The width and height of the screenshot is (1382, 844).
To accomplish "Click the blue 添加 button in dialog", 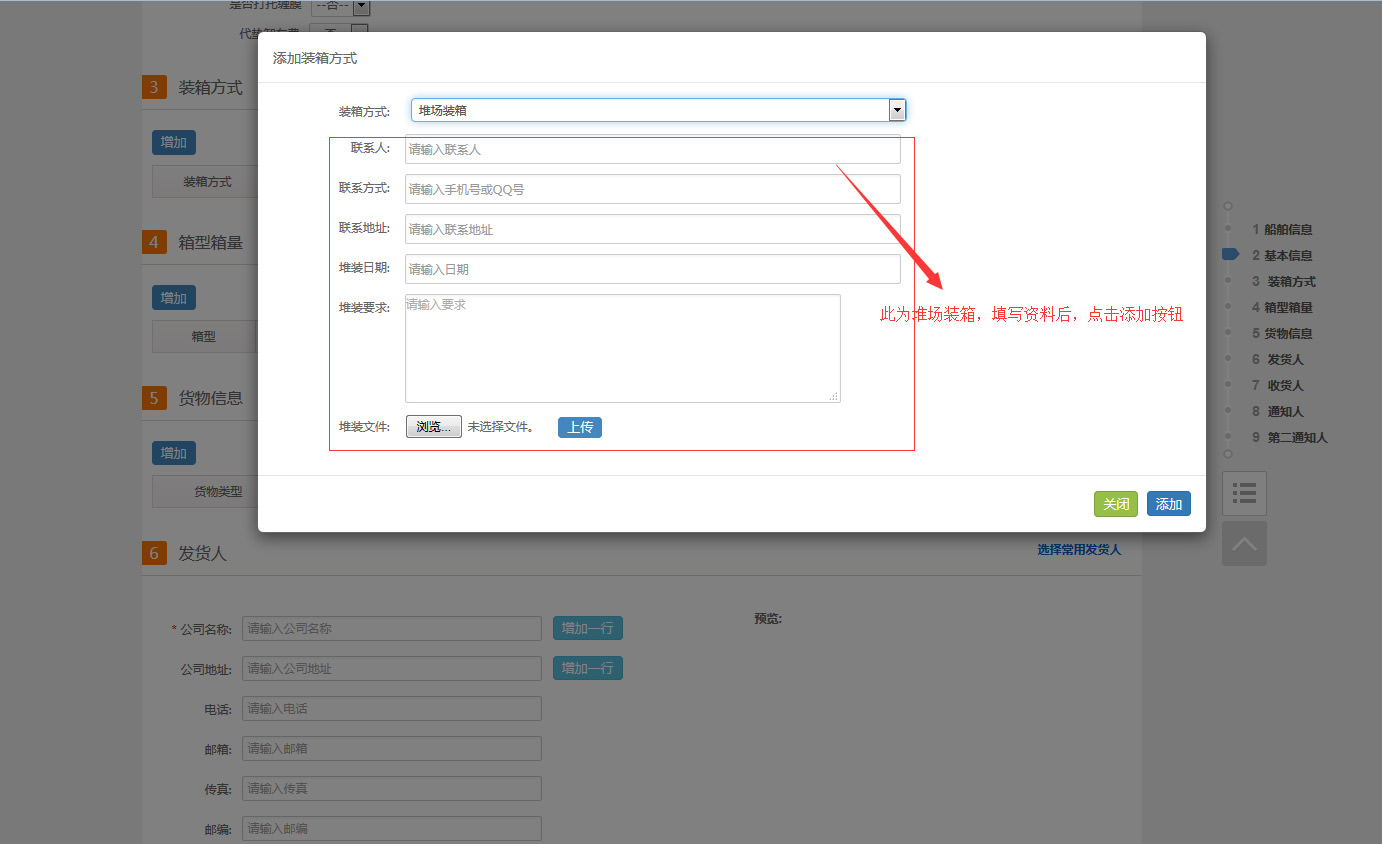I will [1168, 504].
